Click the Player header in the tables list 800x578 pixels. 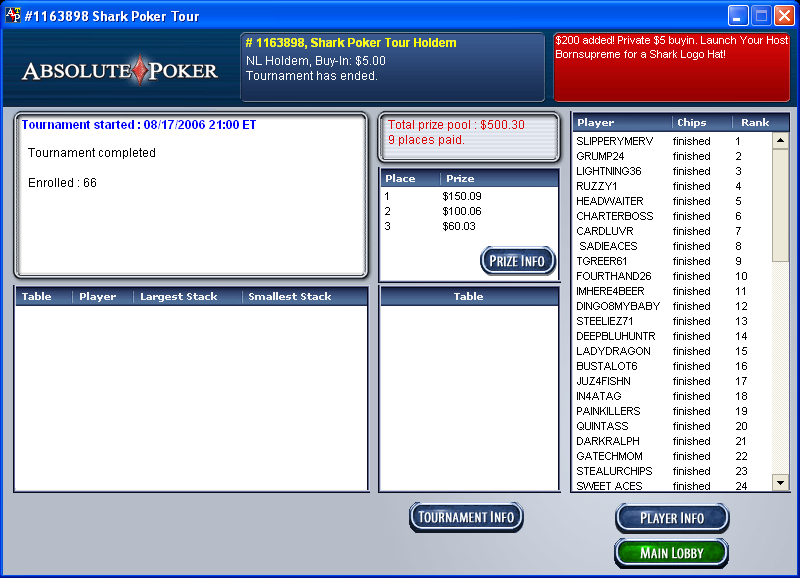(x=103, y=296)
